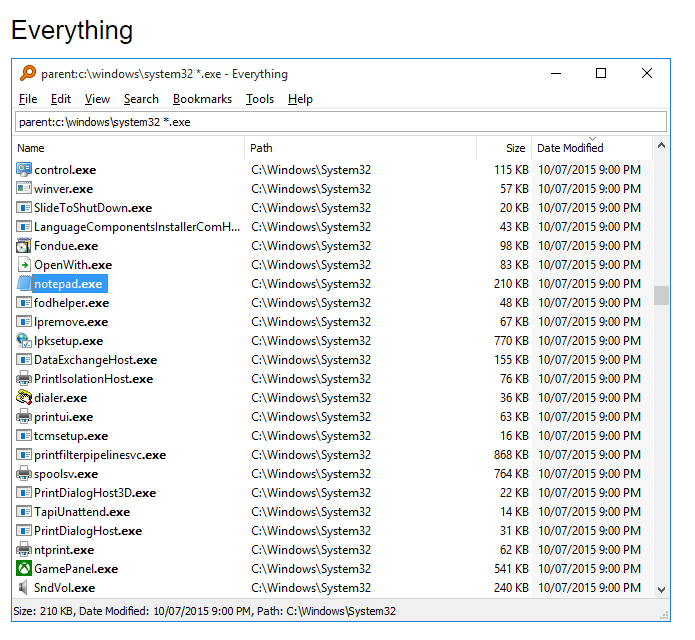
Task: Click the date modified of tcmsetup.exe
Action: pos(590,436)
